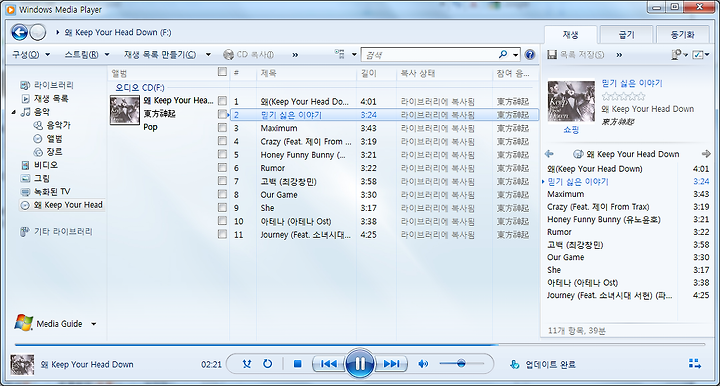Click the update complete status icon
Viewport: 720px width, 386px height.
(514, 364)
